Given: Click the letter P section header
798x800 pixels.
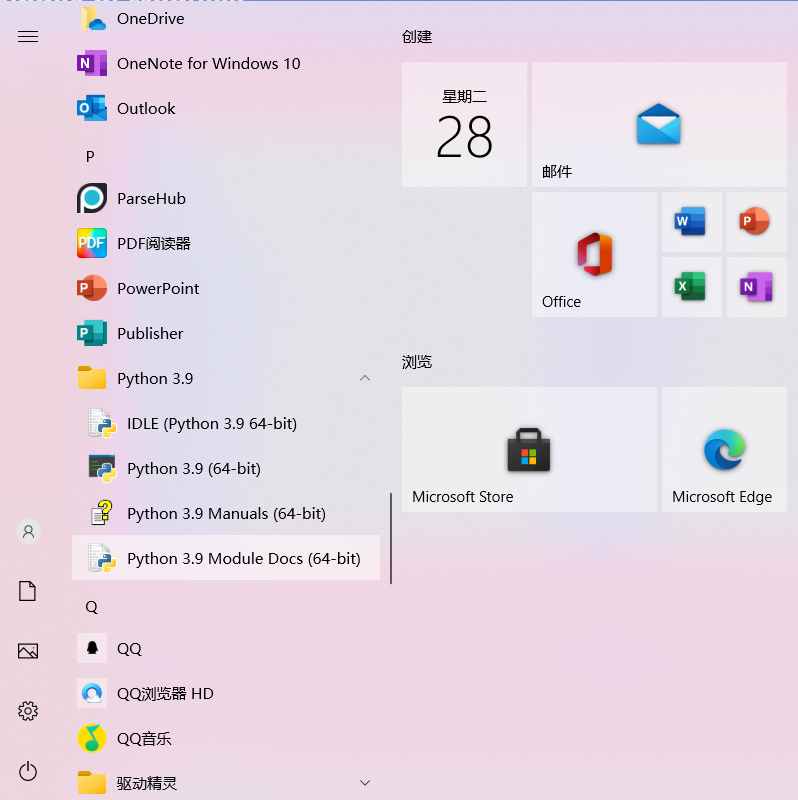Looking at the screenshot, I should point(90,156).
